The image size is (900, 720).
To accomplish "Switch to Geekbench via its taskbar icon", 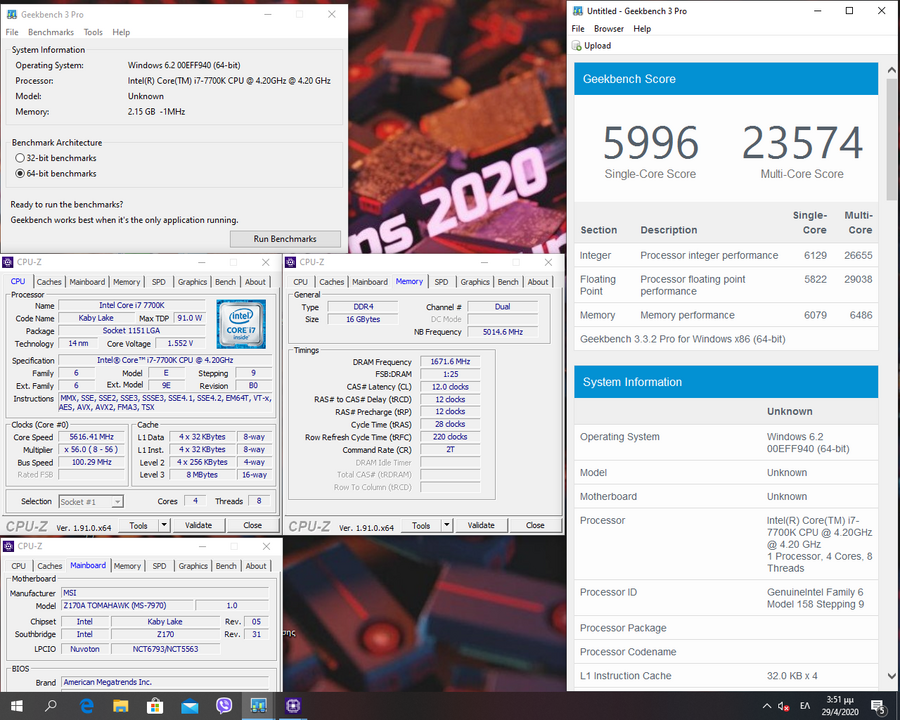I will 258,706.
